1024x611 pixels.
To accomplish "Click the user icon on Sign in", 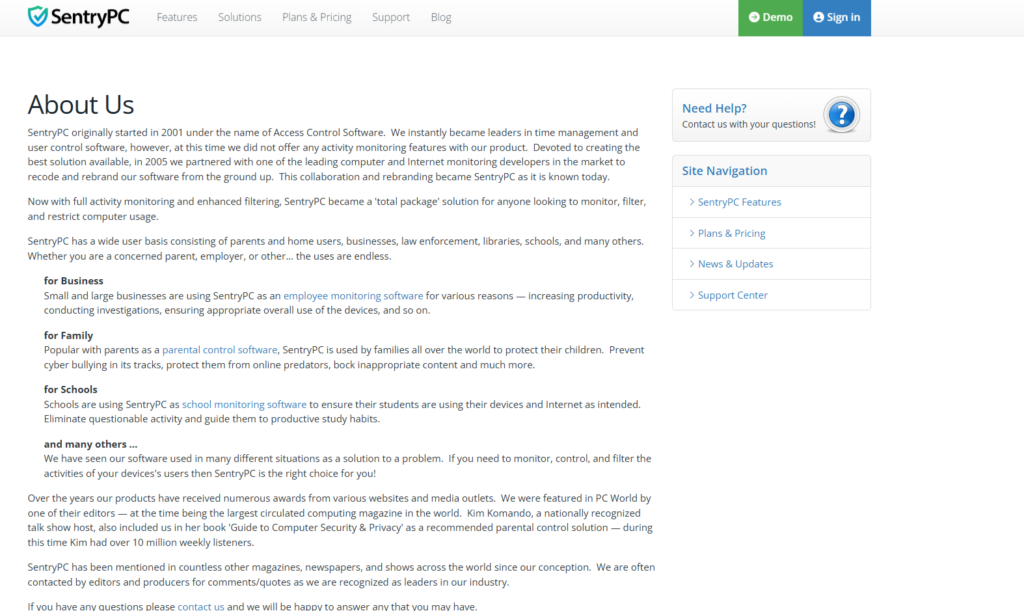I will [x=818, y=18].
